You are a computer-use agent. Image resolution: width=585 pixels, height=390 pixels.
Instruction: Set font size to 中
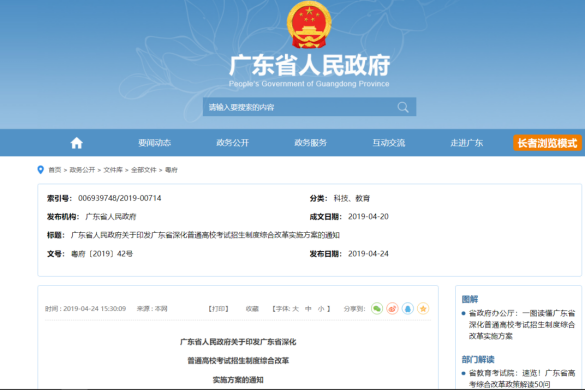(308, 309)
